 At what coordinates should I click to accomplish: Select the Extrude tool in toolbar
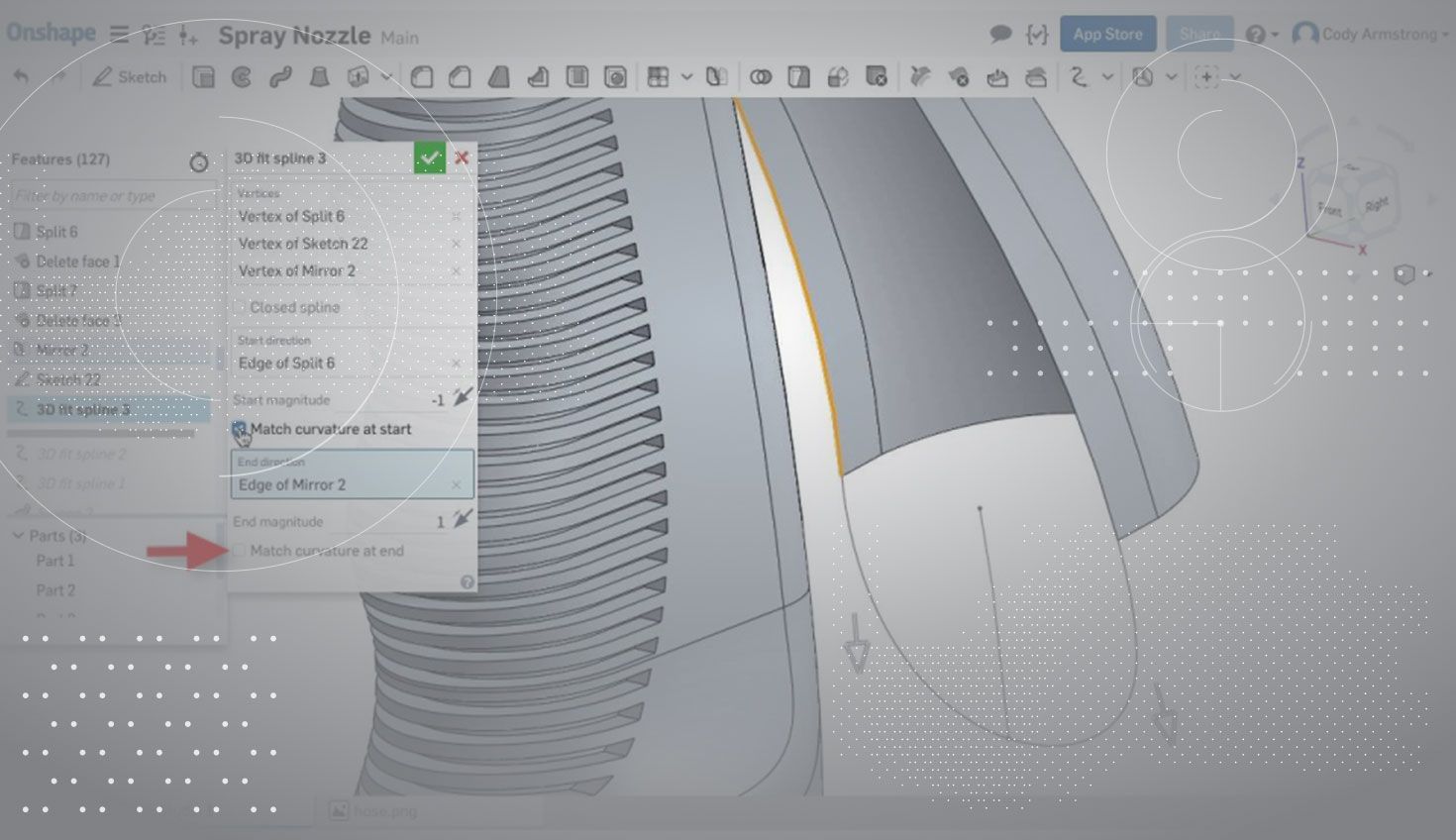203,77
